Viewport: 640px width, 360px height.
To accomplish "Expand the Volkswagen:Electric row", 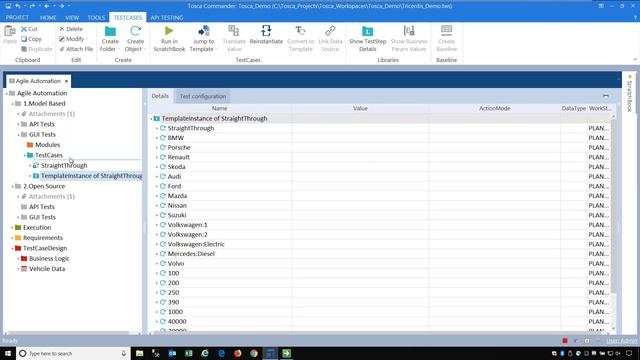I will 157,244.
